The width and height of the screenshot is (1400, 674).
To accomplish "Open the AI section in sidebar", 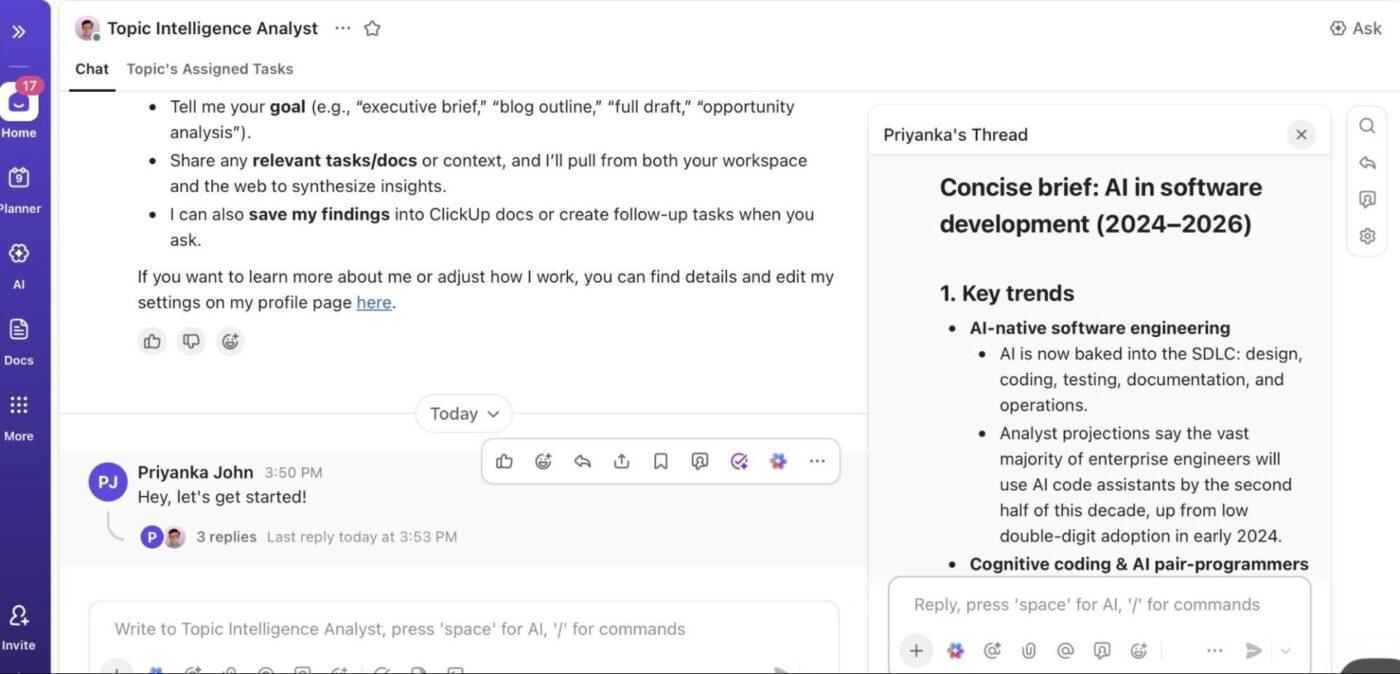I will [x=19, y=262].
